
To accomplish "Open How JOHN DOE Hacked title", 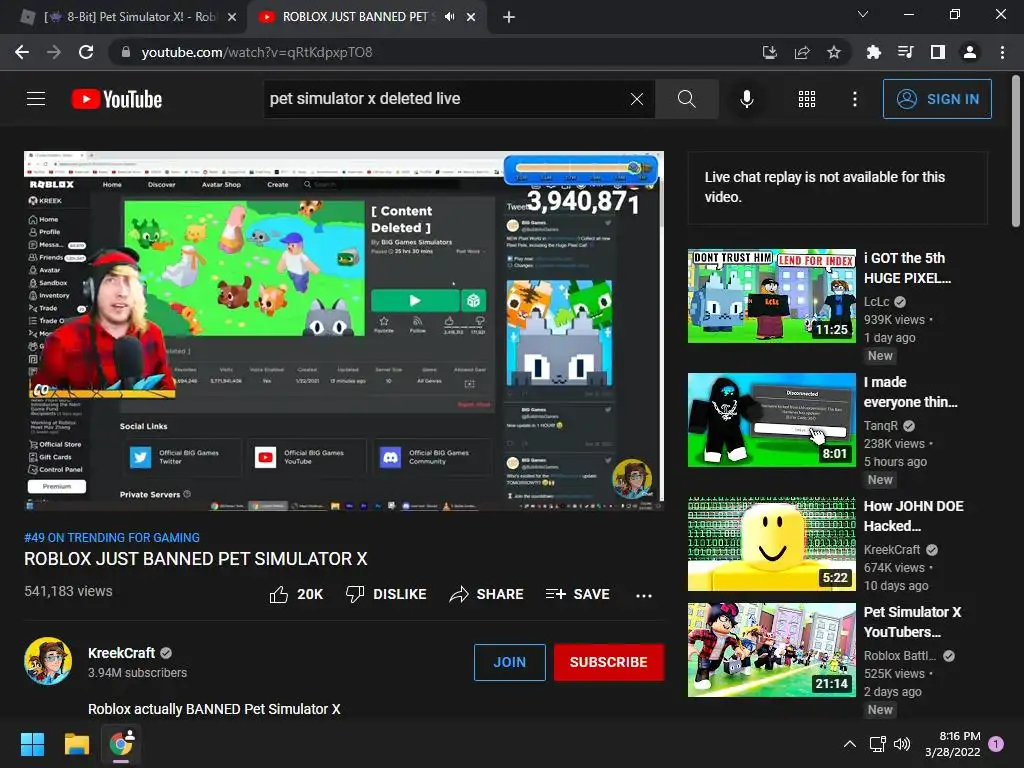I will 913,516.
